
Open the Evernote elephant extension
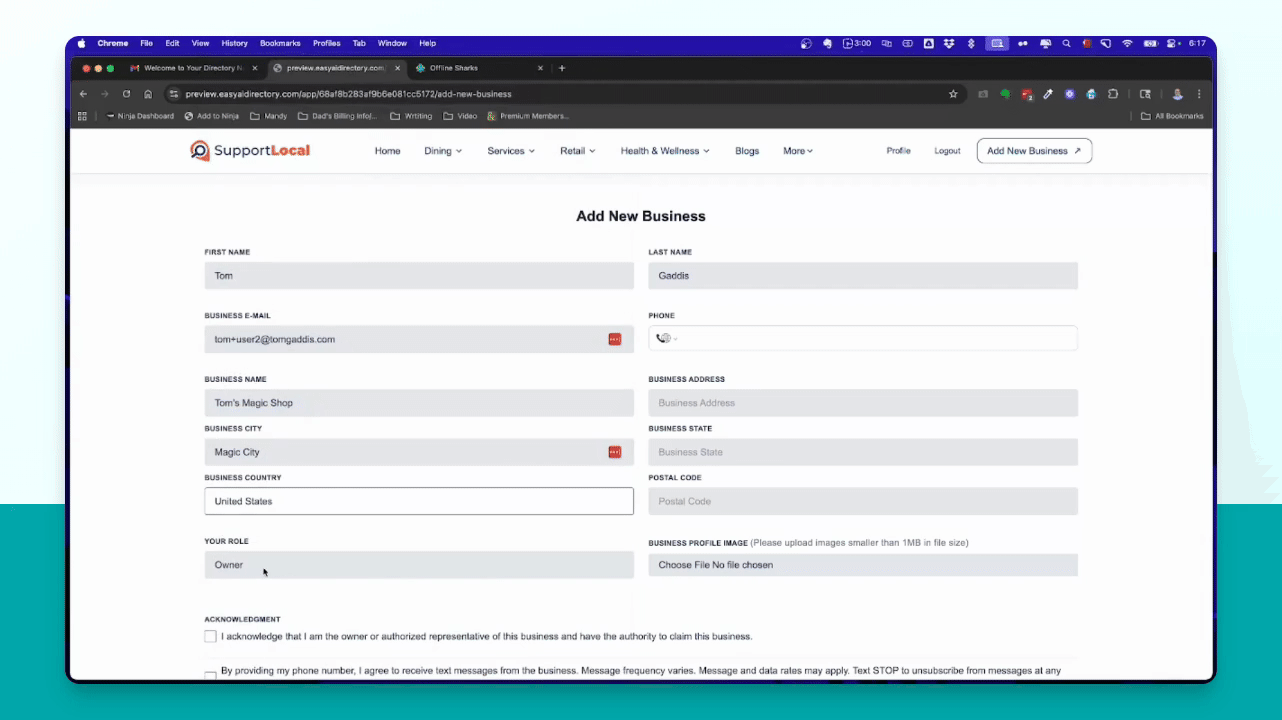(x=1005, y=94)
